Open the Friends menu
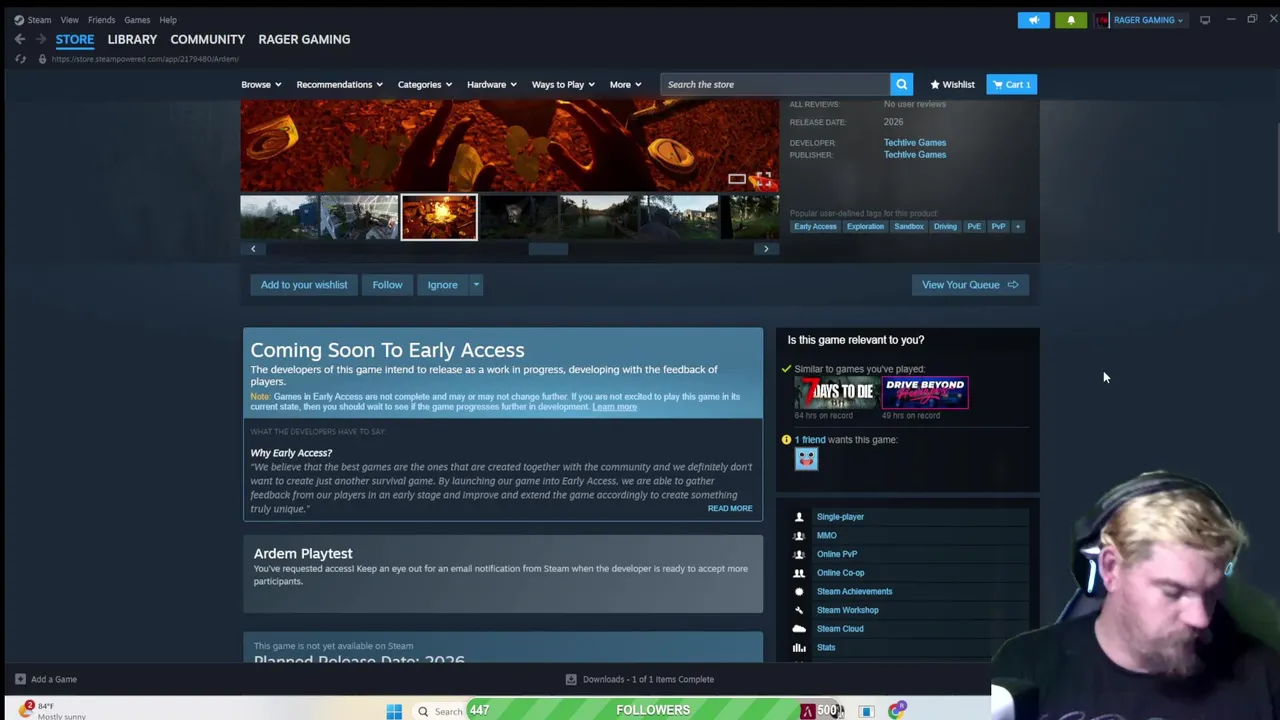1280x720 pixels. coord(101,20)
